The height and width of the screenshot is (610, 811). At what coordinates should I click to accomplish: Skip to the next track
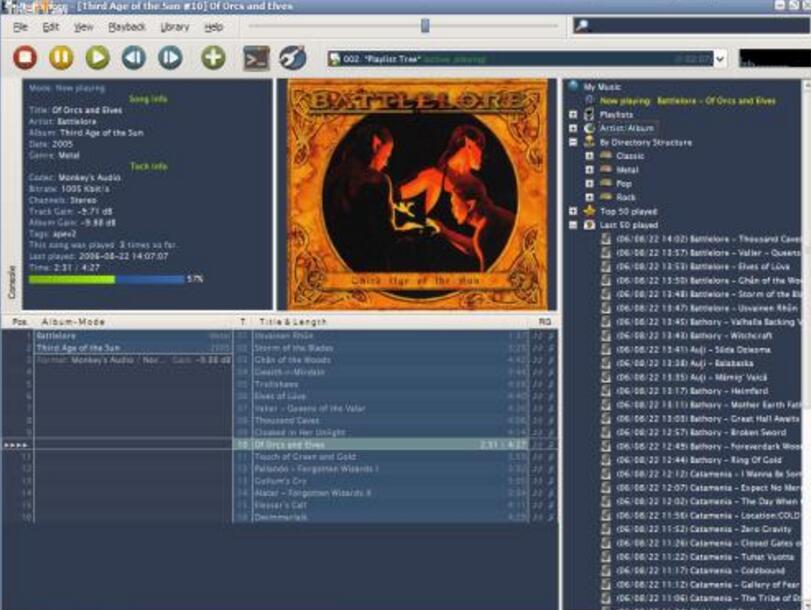[170, 57]
